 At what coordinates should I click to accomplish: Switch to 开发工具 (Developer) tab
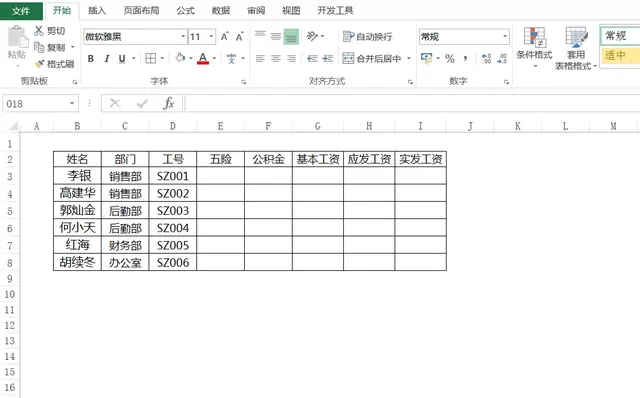click(335, 11)
